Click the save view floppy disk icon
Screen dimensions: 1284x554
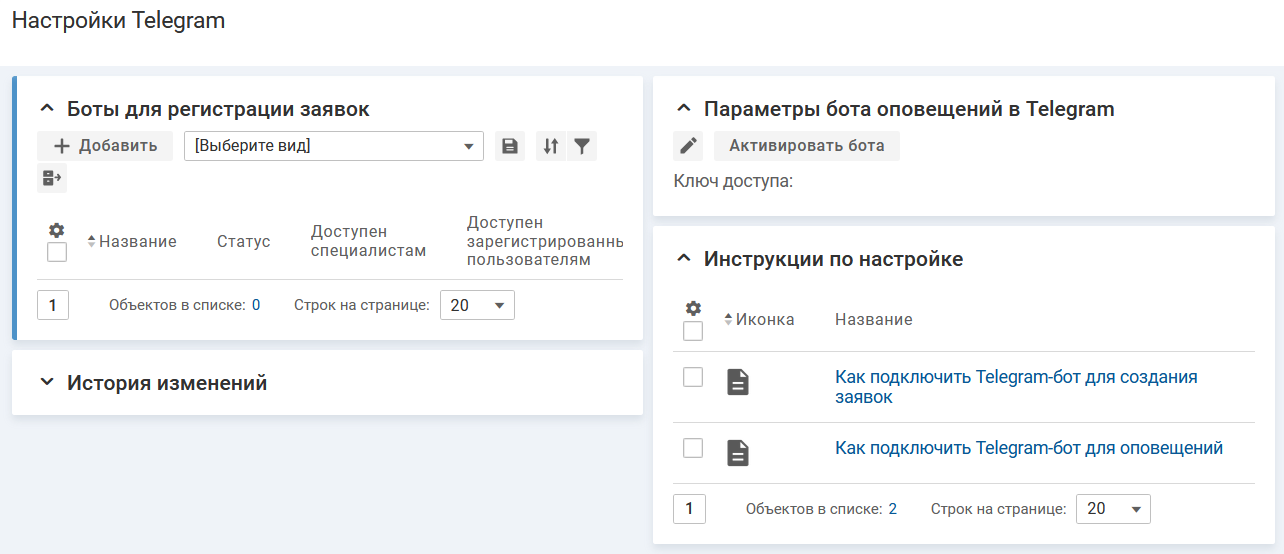click(x=510, y=146)
